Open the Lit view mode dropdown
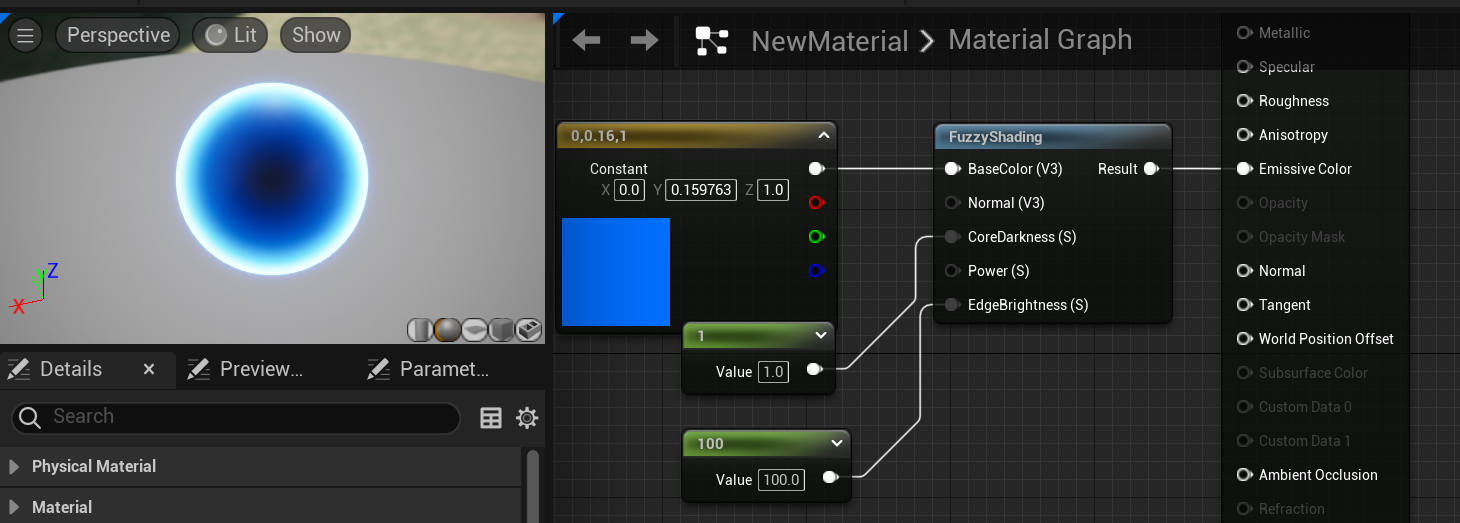1460x523 pixels. coord(231,36)
